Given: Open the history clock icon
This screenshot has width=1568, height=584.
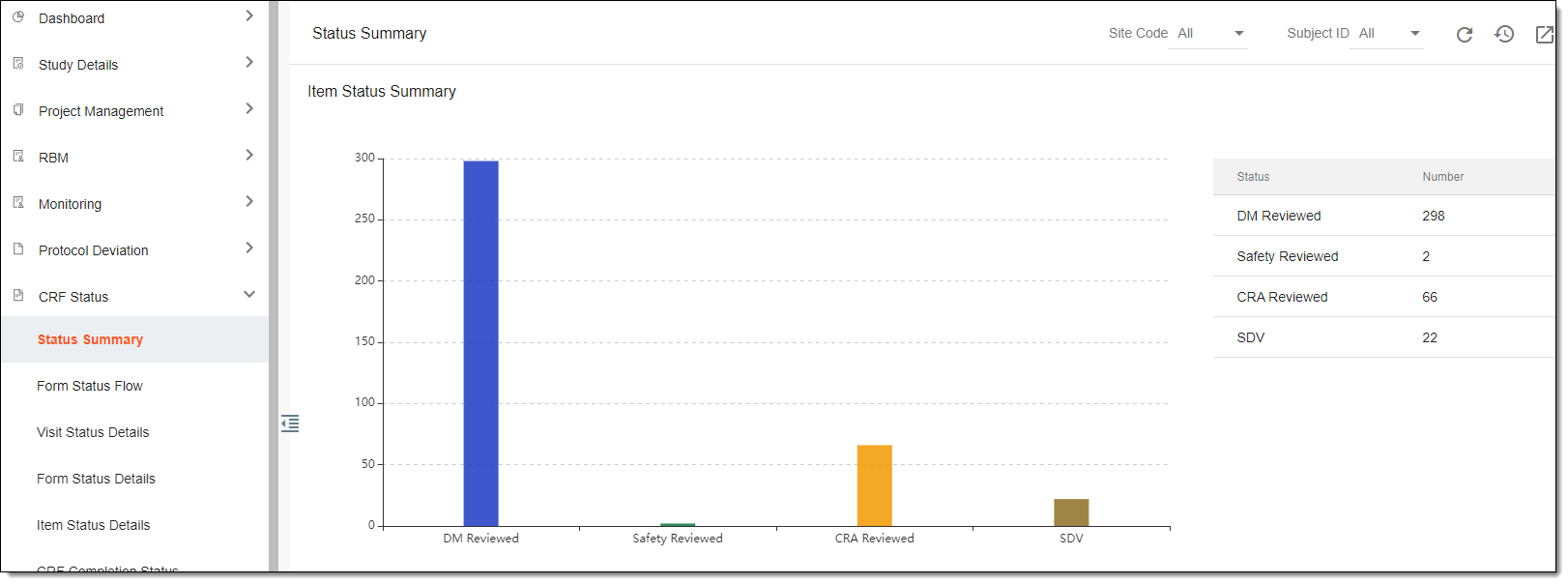Looking at the screenshot, I should (1504, 34).
